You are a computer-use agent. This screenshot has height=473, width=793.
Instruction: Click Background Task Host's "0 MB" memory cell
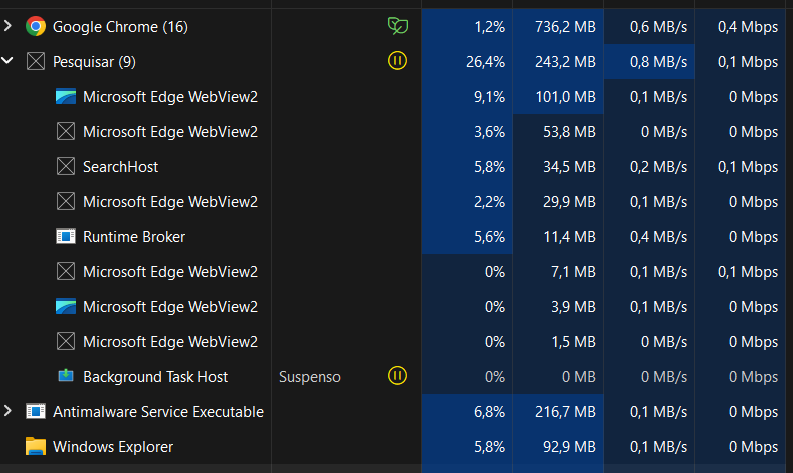pyautogui.click(x=558, y=376)
